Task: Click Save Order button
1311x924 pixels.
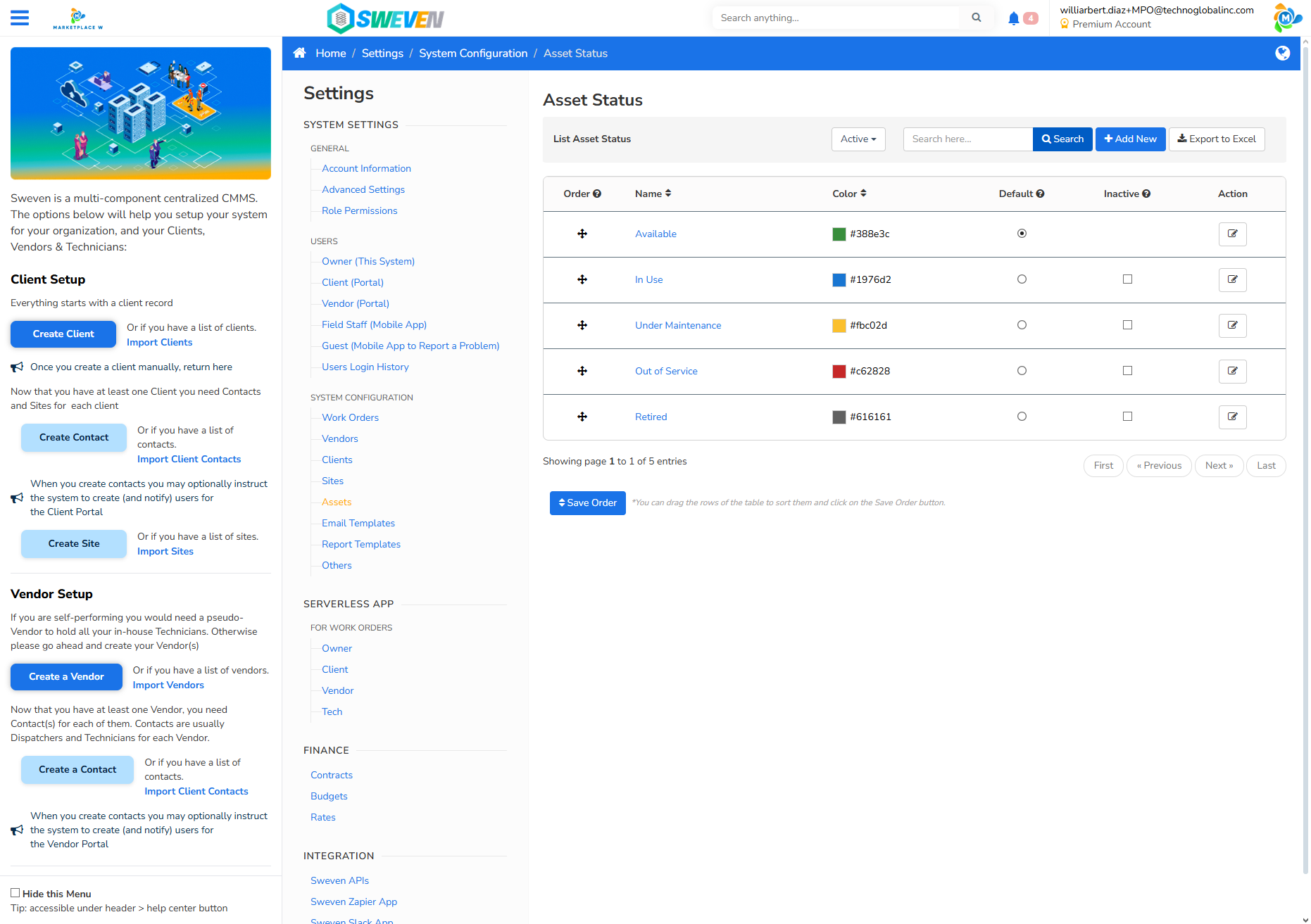Action: (x=588, y=503)
